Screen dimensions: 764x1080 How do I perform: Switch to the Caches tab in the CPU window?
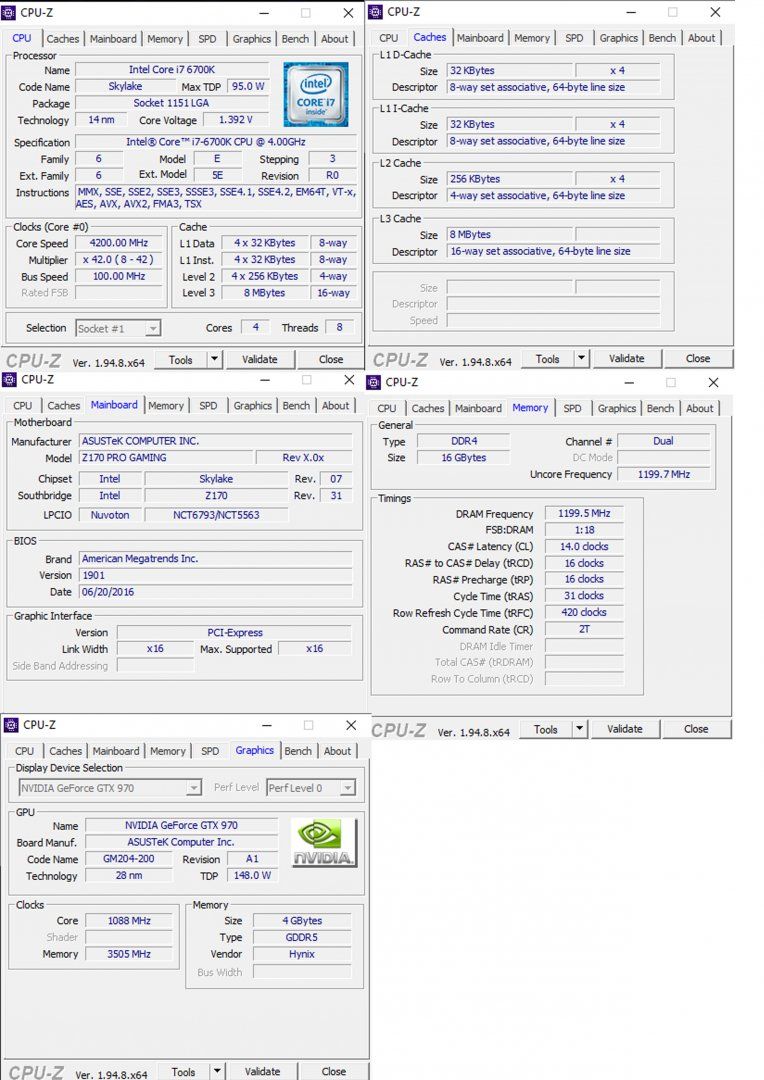point(63,39)
